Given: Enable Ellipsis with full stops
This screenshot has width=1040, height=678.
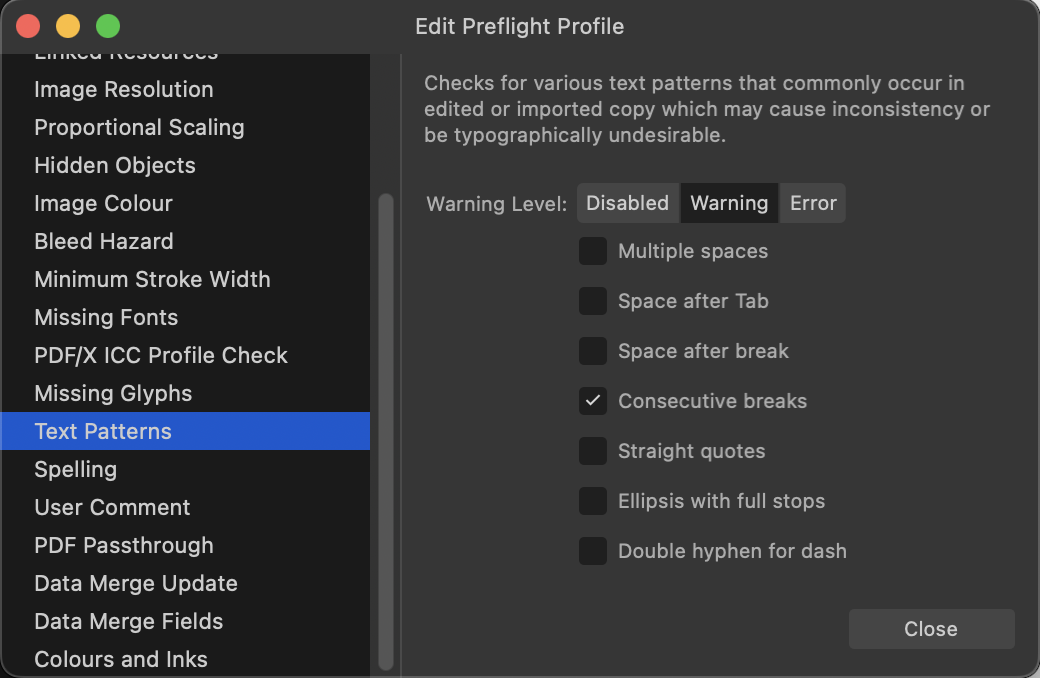Looking at the screenshot, I should pyautogui.click(x=593, y=501).
